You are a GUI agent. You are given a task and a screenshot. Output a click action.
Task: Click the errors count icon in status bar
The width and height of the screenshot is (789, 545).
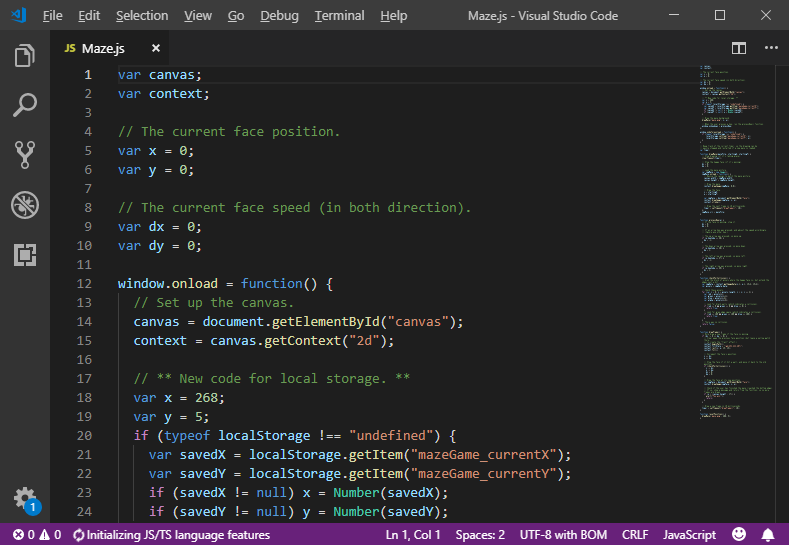[x=24, y=534]
